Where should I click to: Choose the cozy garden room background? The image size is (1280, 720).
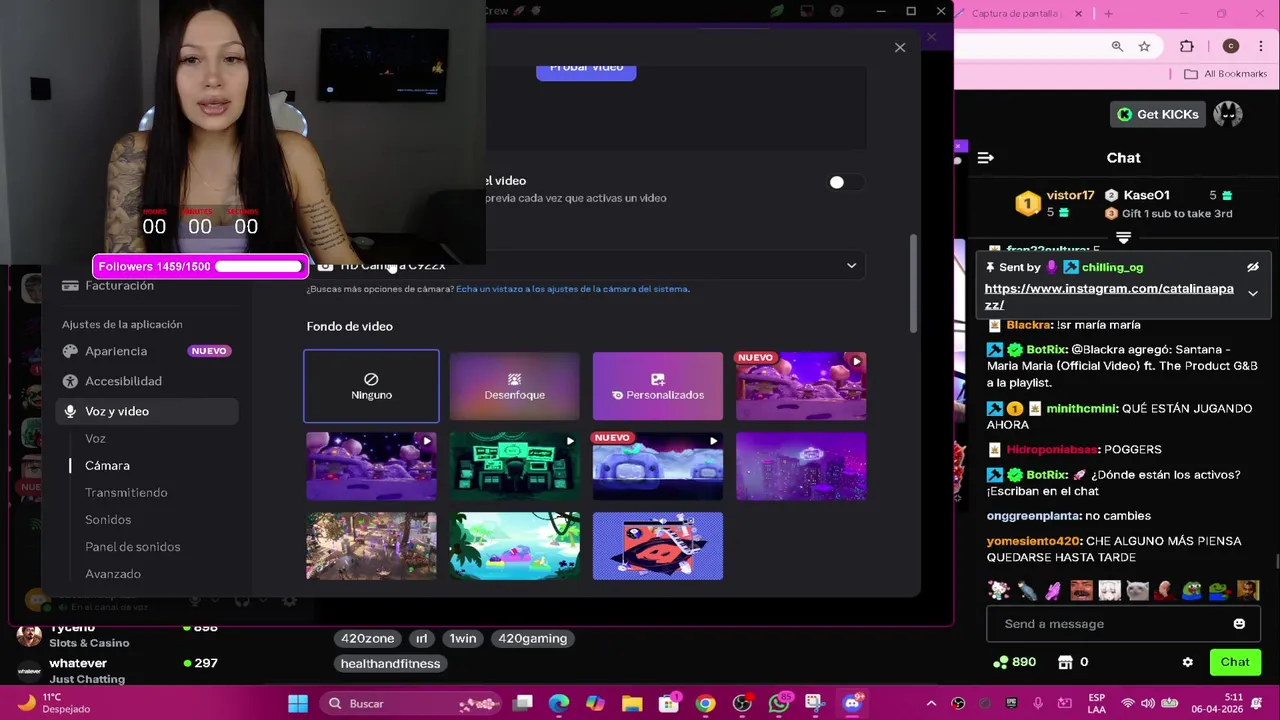[371, 546]
